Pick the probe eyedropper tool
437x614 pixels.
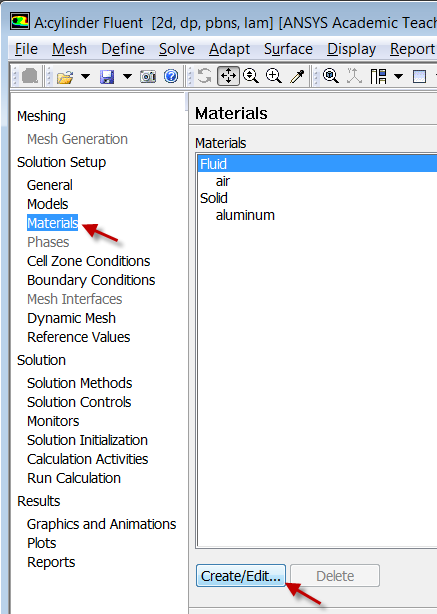coord(298,76)
